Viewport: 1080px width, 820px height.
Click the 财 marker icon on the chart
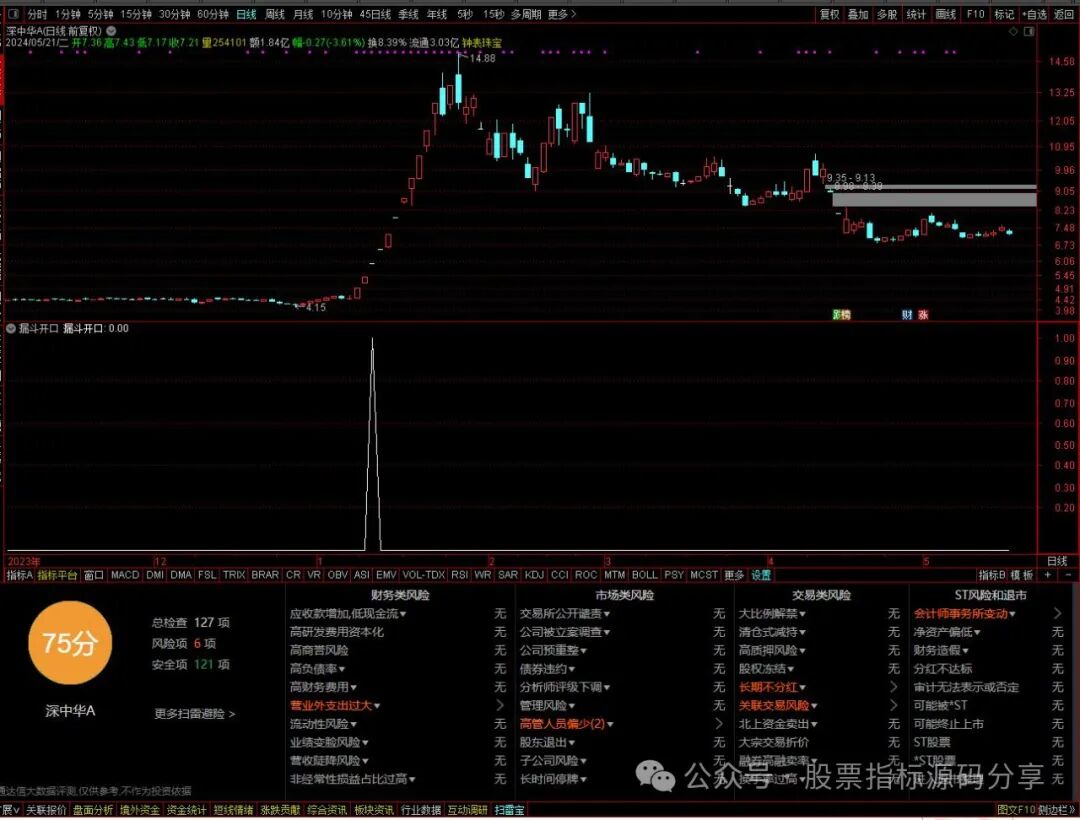click(907, 315)
